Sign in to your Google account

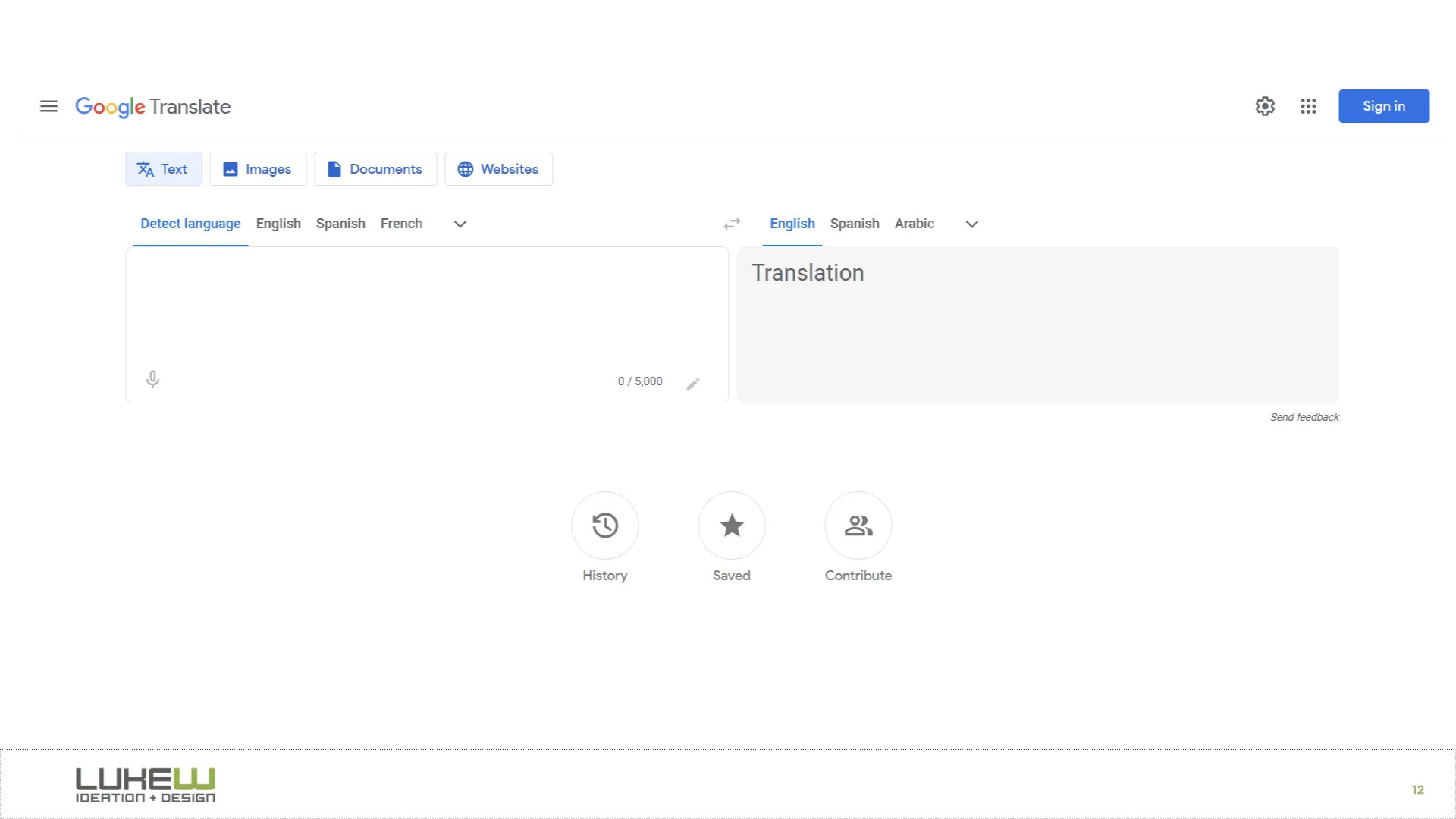click(1383, 105)
